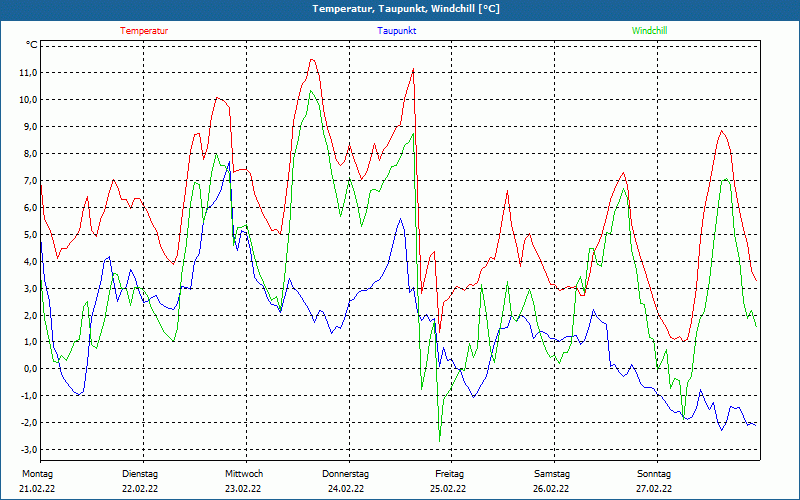
Task: Click the Samstag day label
Action: [x=552, y=474]
